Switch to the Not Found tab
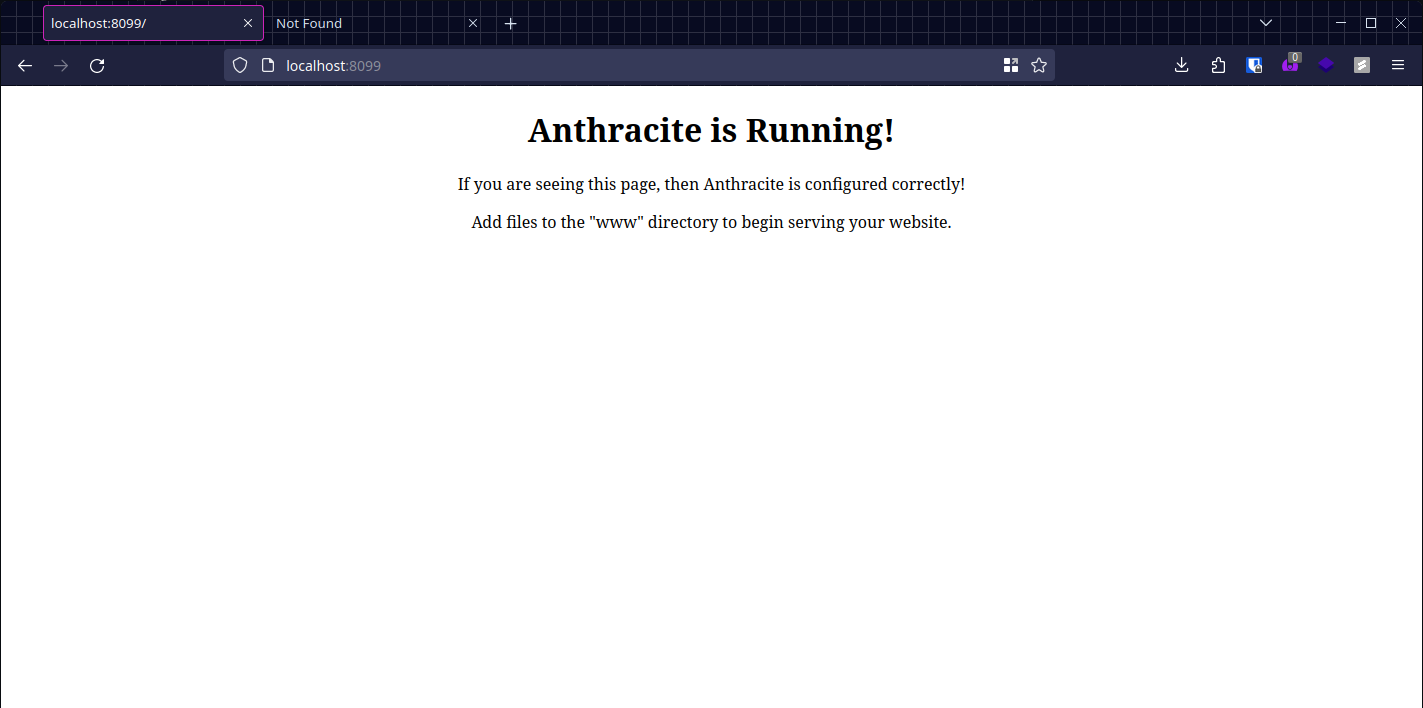1423x708 pixels. (x=360, y=23)
